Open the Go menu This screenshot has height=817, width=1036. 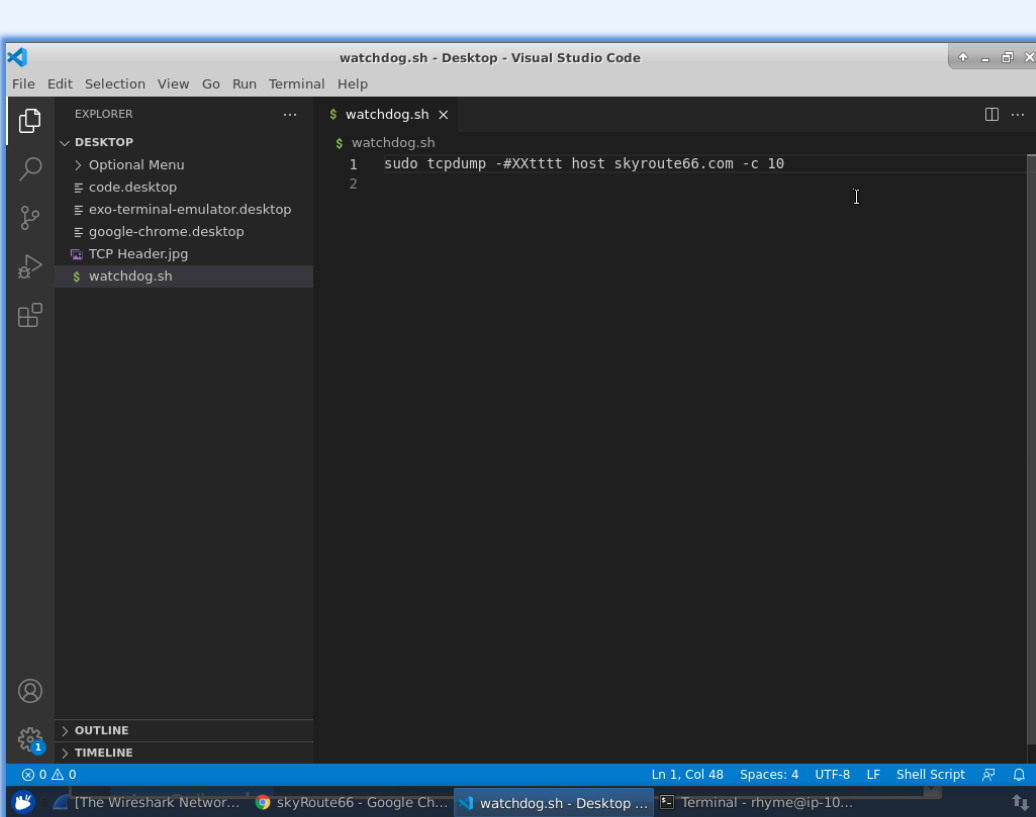pyautogui.click(x=211, y=84)
